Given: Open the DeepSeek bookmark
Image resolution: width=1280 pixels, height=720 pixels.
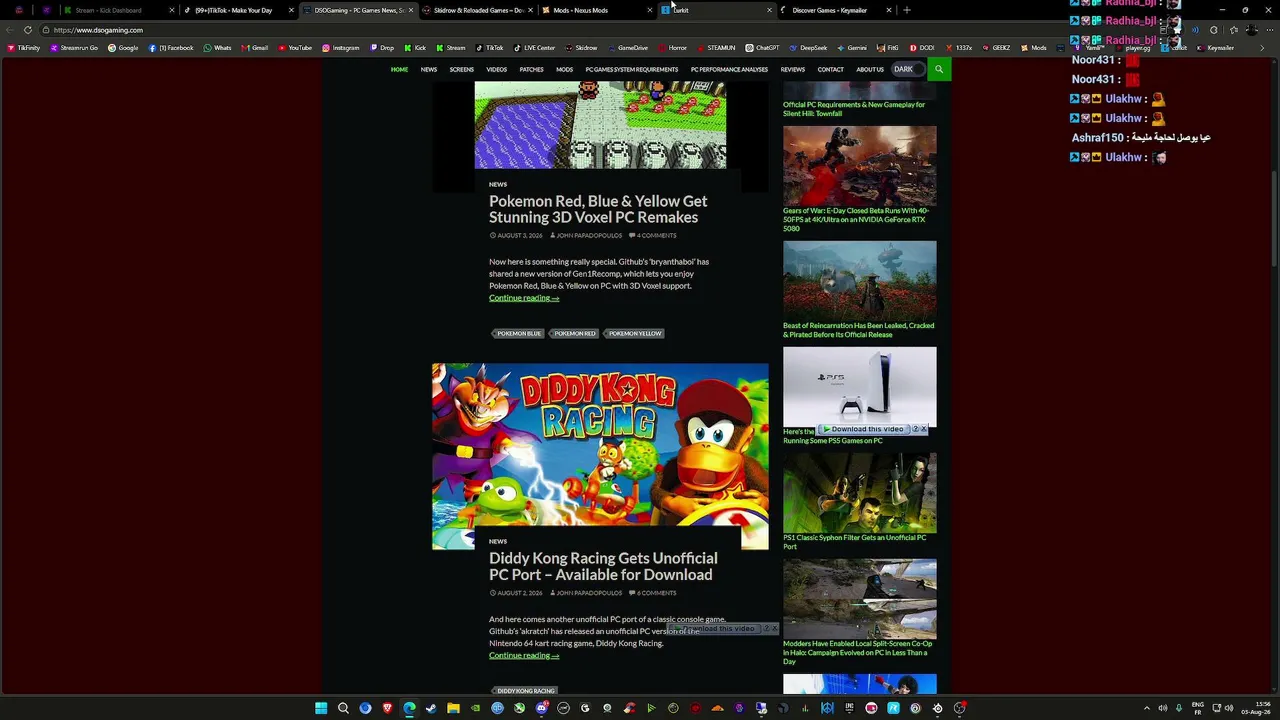Looking at the screenshot, I should pos(808,48).
